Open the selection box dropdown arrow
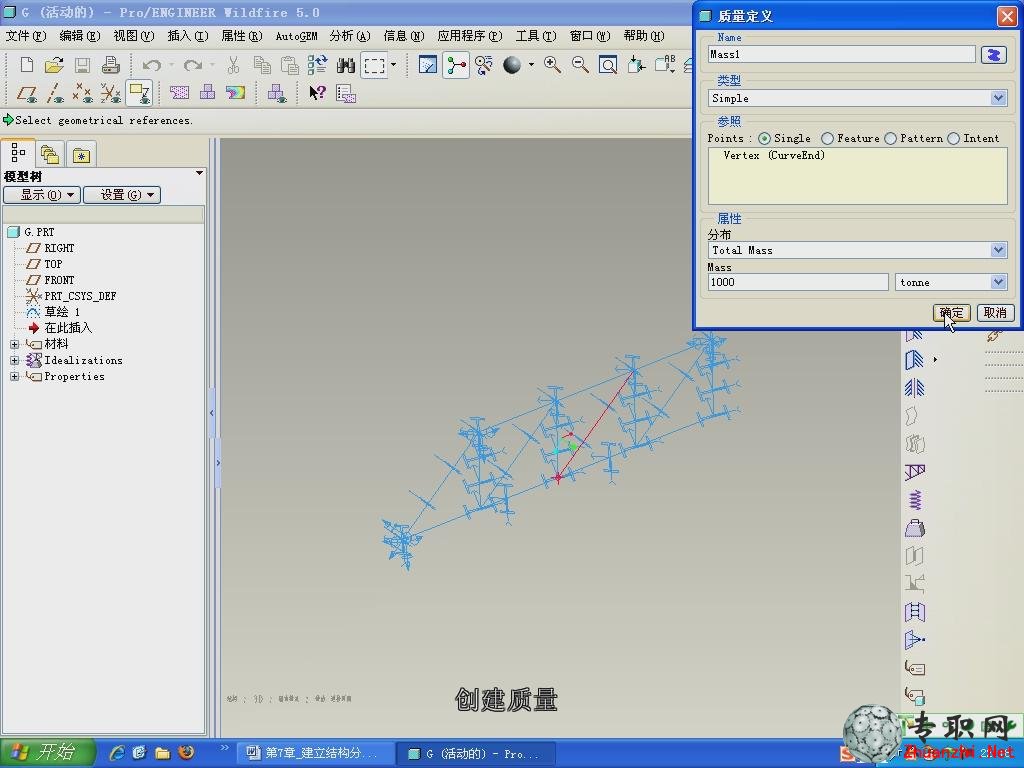Screen dimensions: 1024x768 (x=393, y=65)
